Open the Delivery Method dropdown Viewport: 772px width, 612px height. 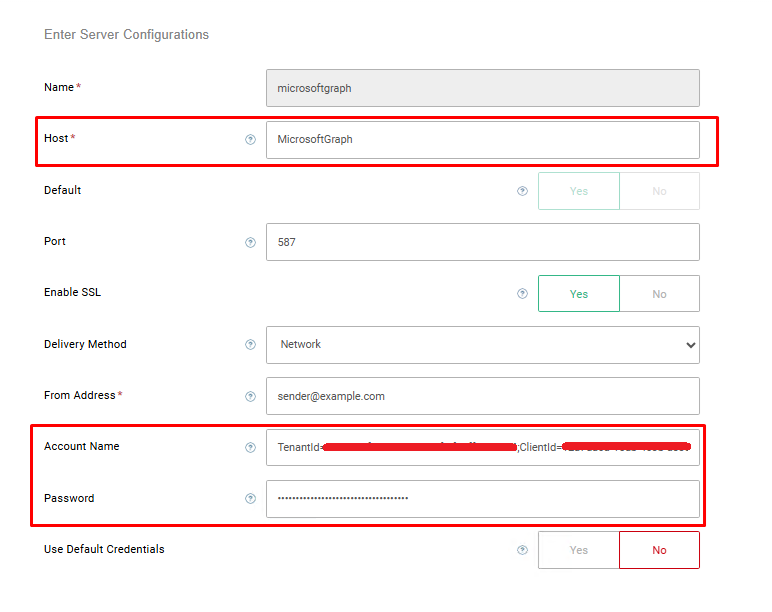482,344
